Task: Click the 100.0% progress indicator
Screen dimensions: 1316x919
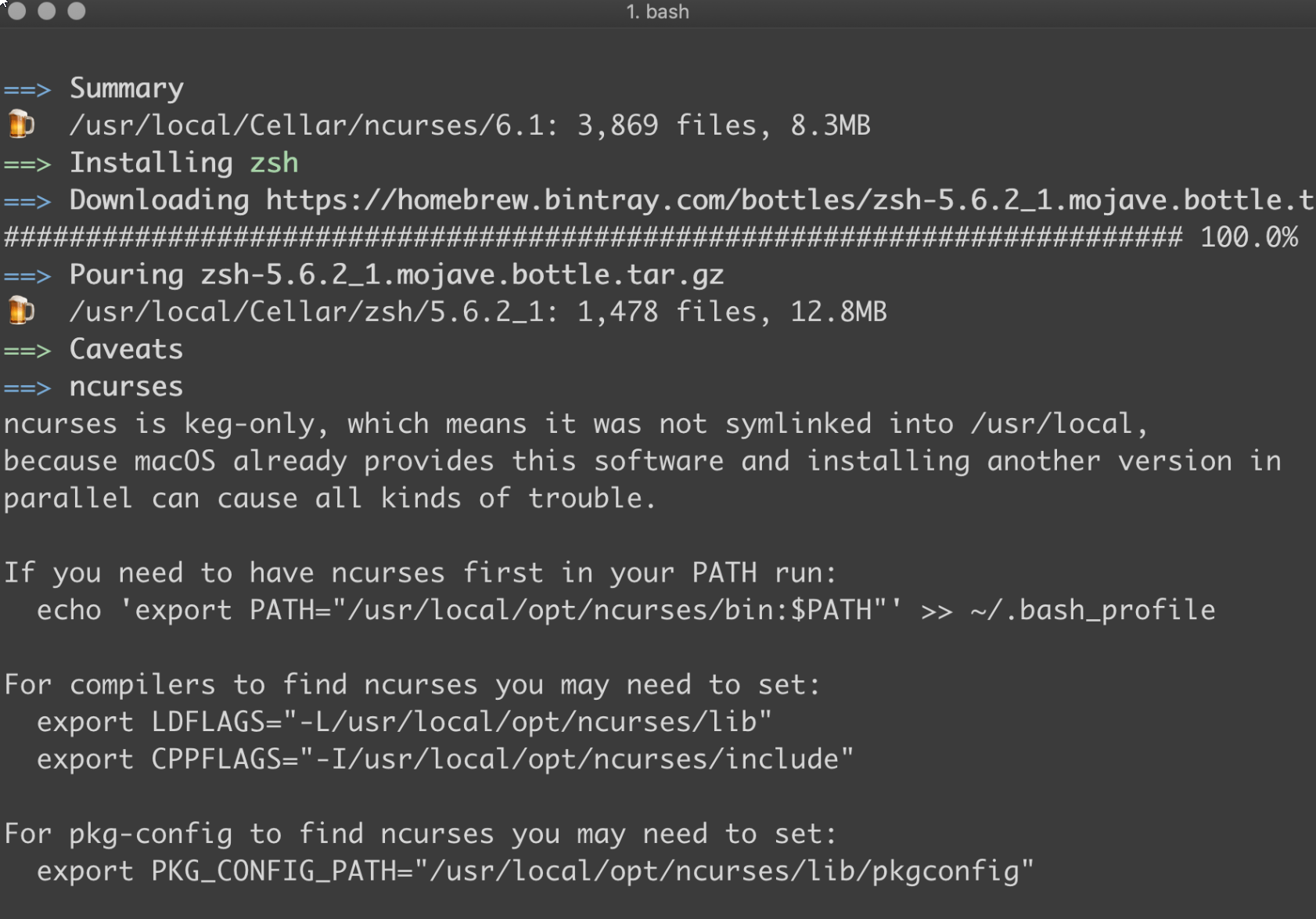Action: point(1249,237)
